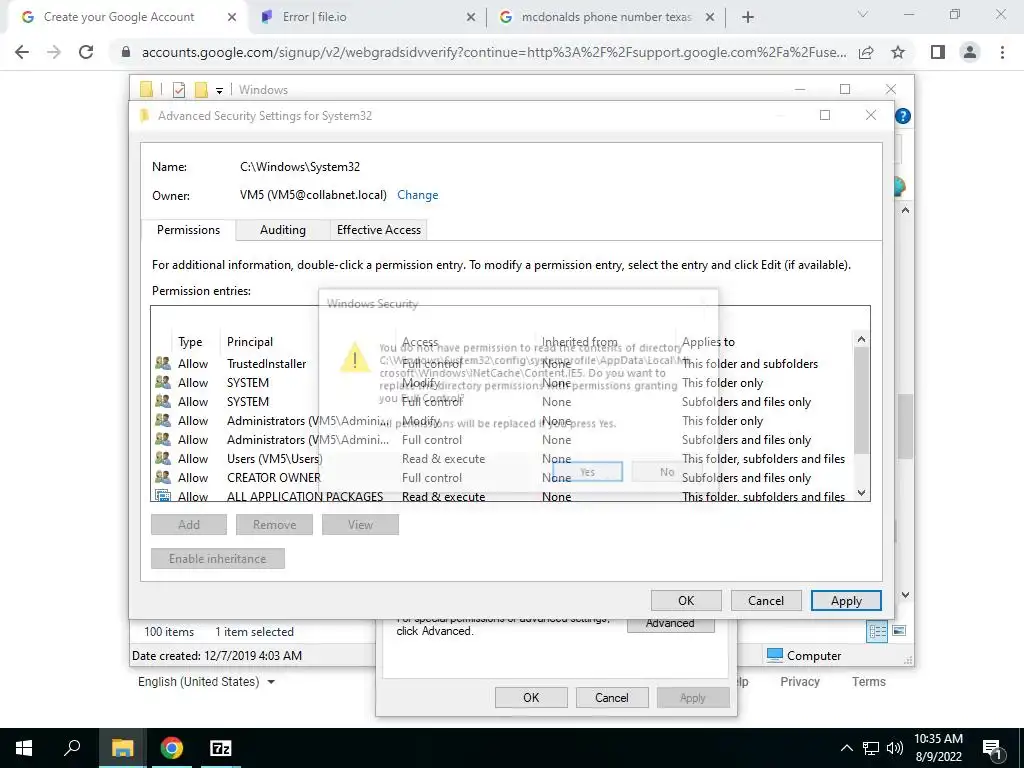Image resolution: width=1024 pixels, height=768 pixels.
Task: View site lock information icon
Action: tap(126, 52)
